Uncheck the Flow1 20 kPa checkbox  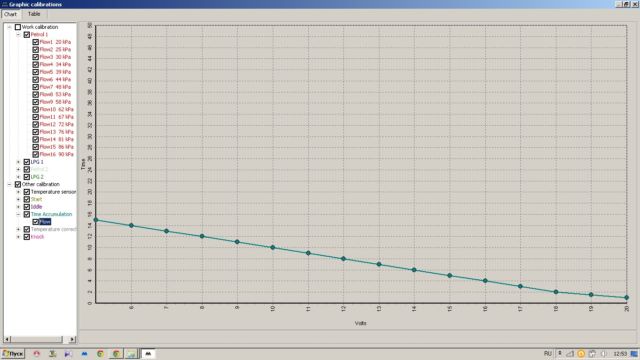click(x=36, y=42)
